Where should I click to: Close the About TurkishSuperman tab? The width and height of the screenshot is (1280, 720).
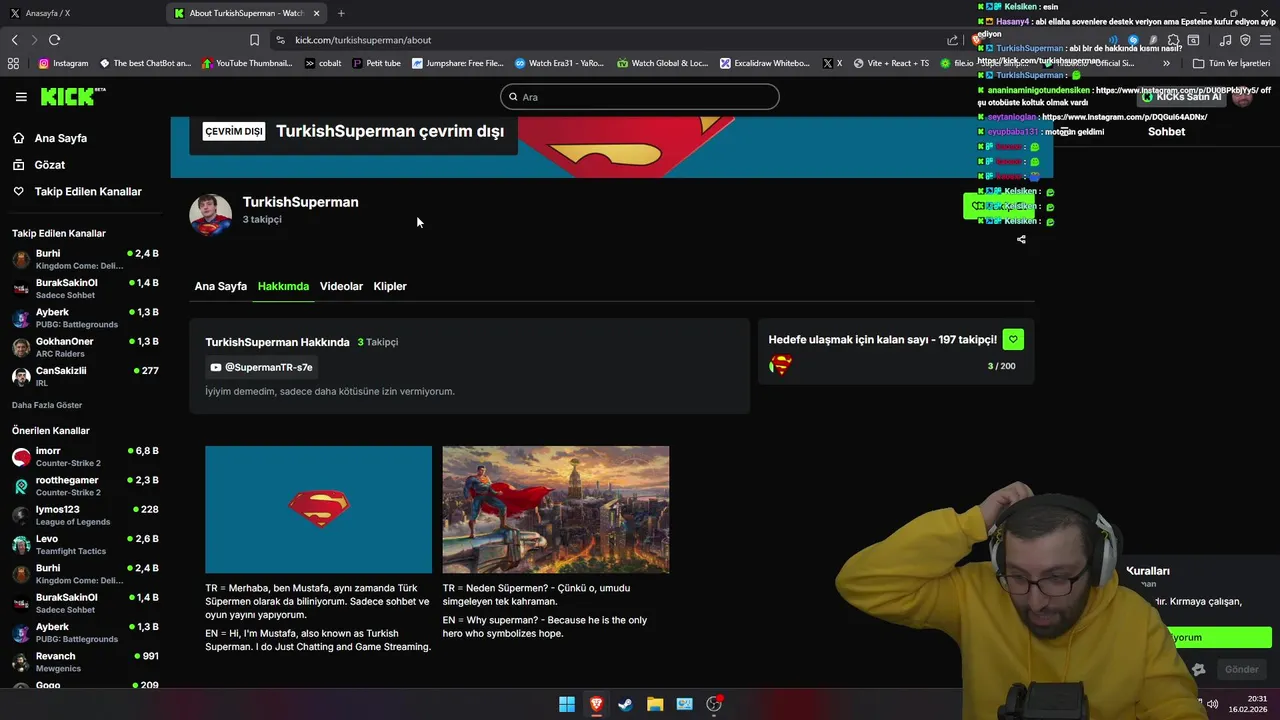point(315,13)
